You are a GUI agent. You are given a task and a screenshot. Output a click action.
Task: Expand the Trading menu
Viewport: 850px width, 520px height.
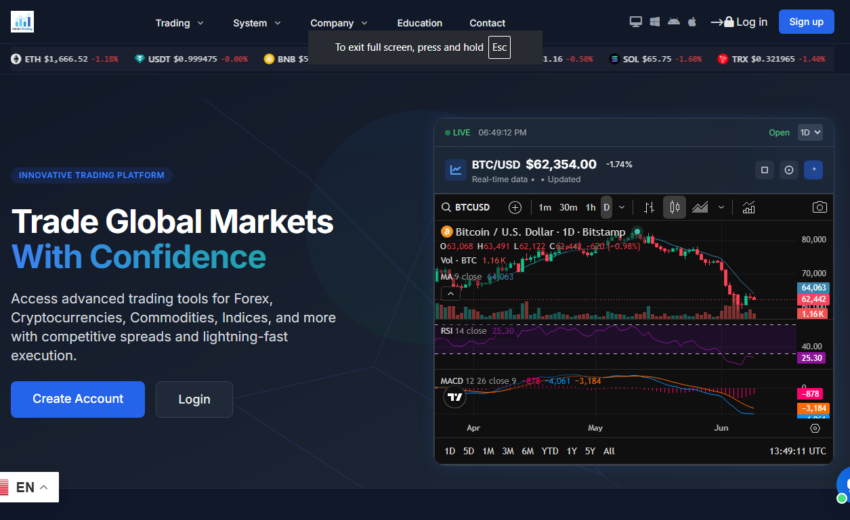179,23
